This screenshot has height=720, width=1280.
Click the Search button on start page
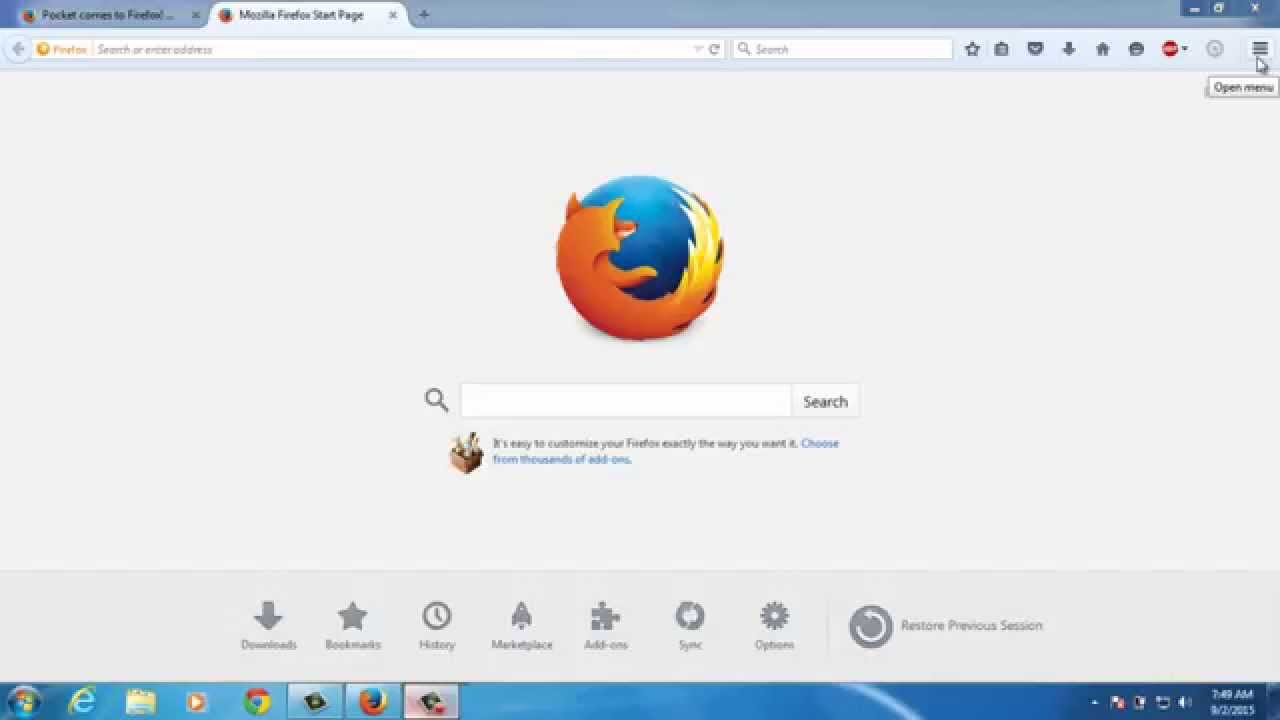(825, 401)
